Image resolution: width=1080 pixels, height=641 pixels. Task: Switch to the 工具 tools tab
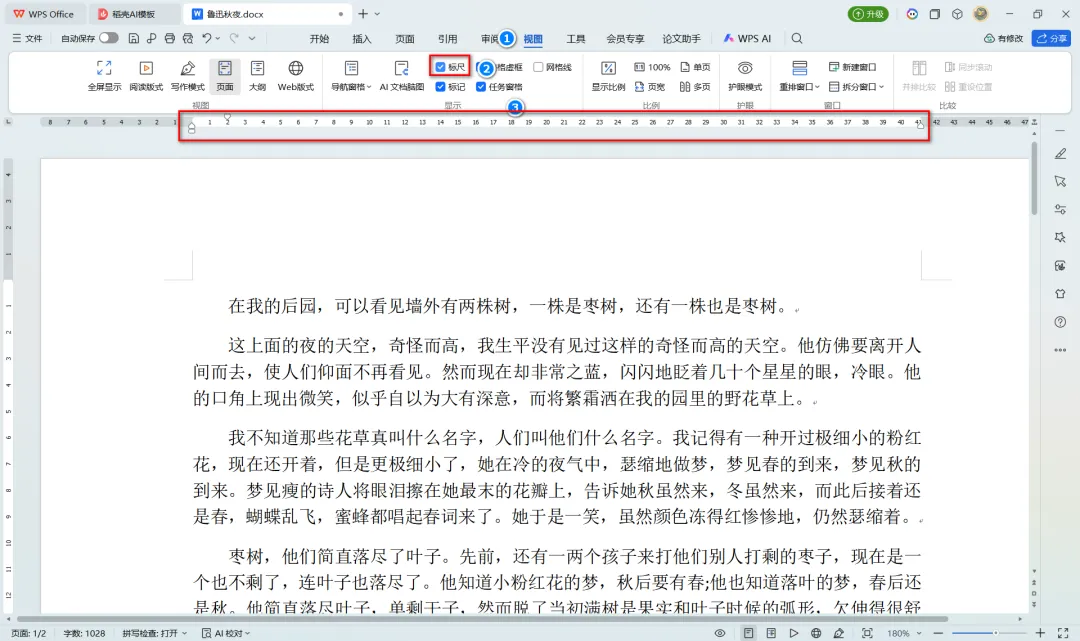click(x=576, y=39)
